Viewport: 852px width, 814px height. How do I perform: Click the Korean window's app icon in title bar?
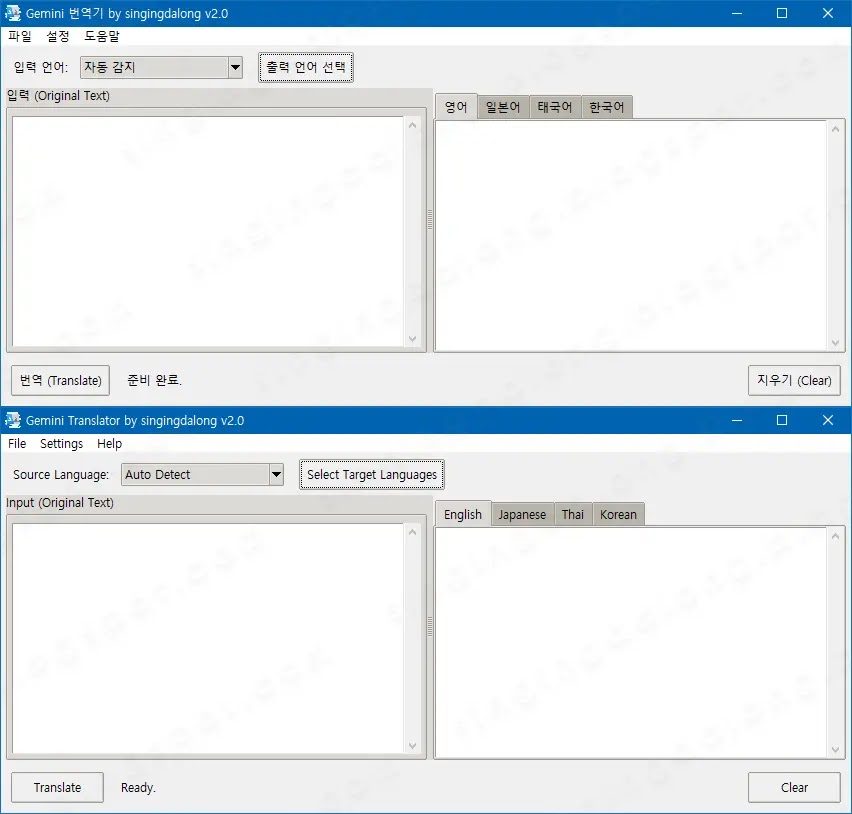(x=13, y=13)
